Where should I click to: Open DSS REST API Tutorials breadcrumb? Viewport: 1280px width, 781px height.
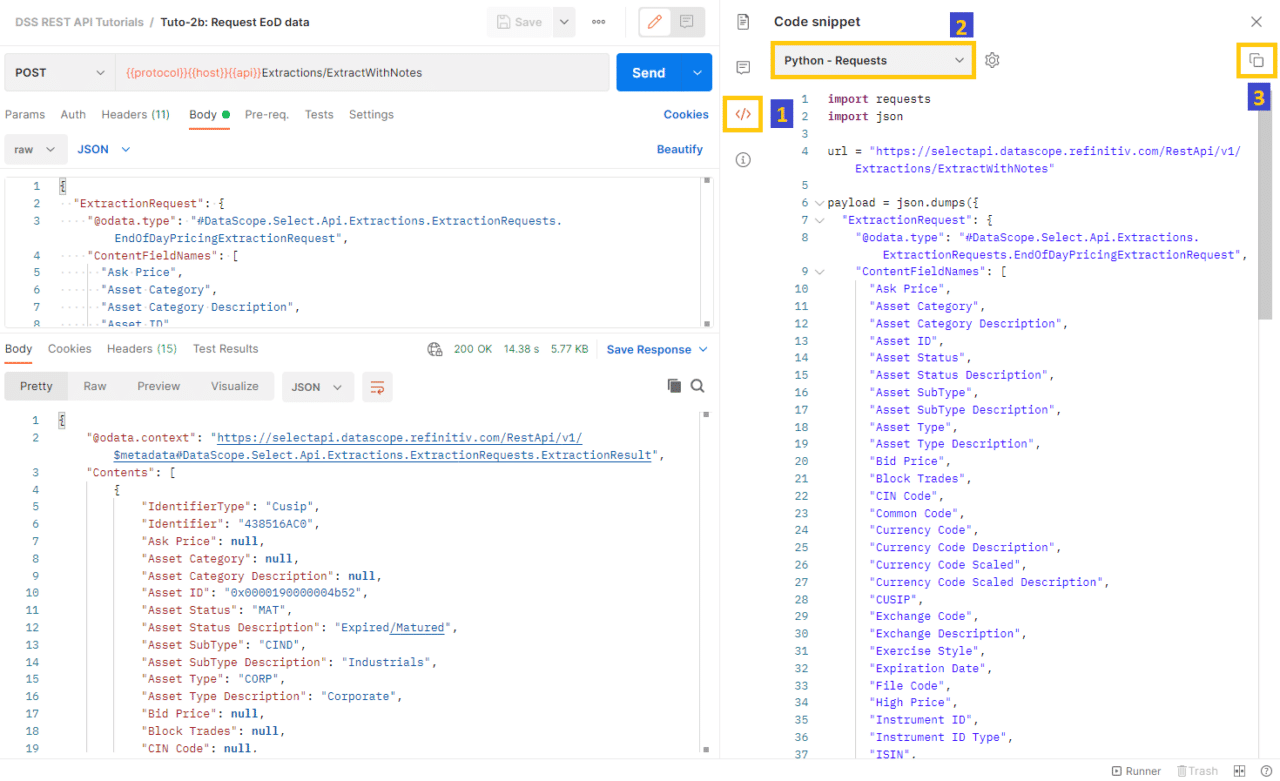(x=80, y=22)
